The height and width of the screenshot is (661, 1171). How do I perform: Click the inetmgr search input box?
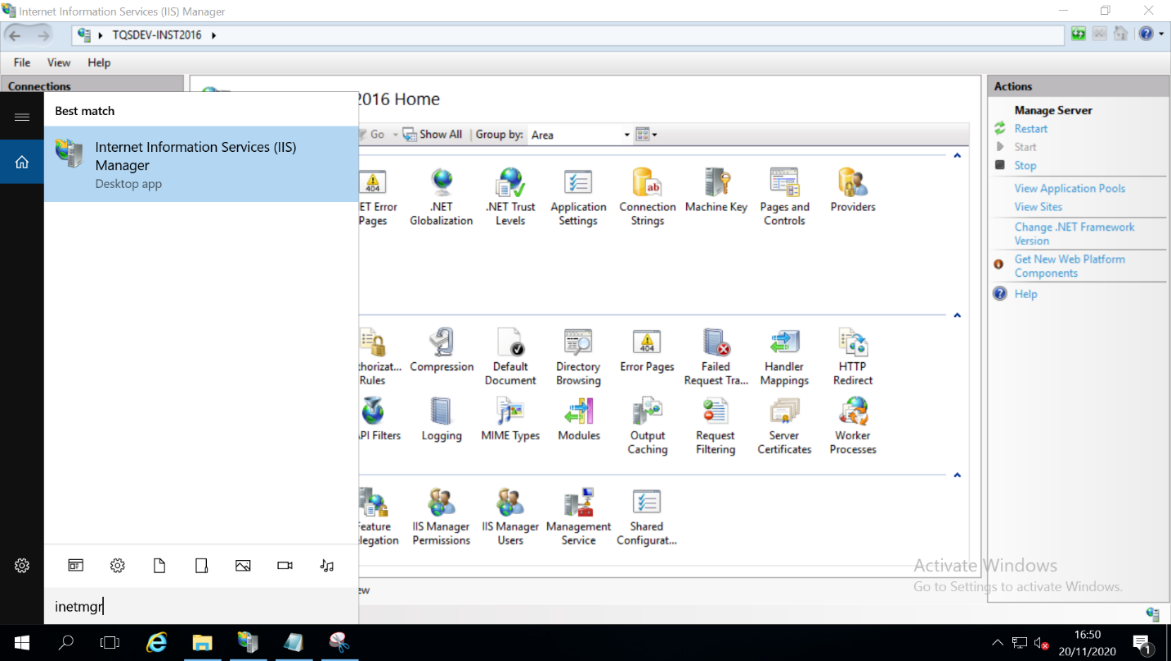[x=200, y=606]
